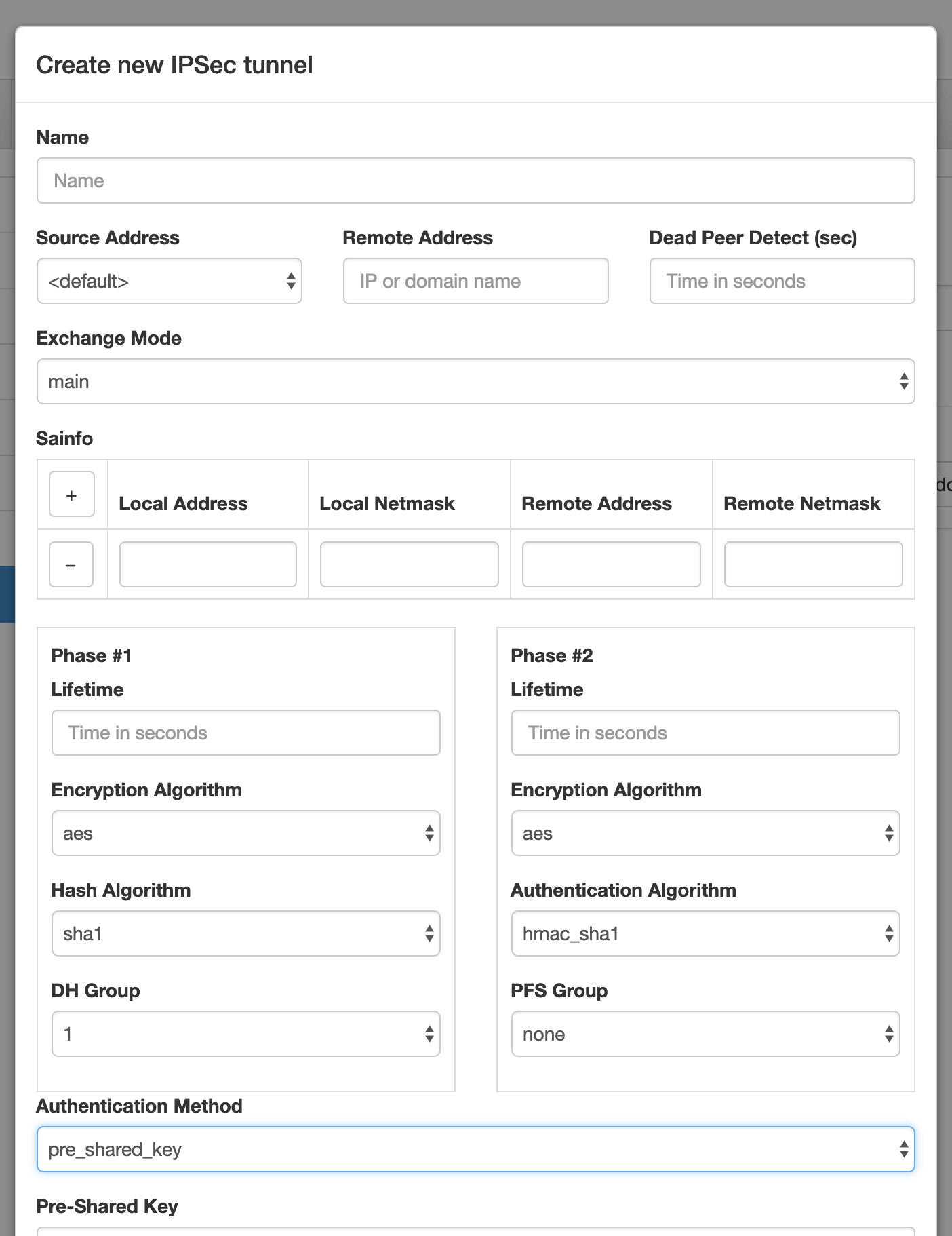Click the Sainfo Local Netmask input

click(x=409, y=564)
